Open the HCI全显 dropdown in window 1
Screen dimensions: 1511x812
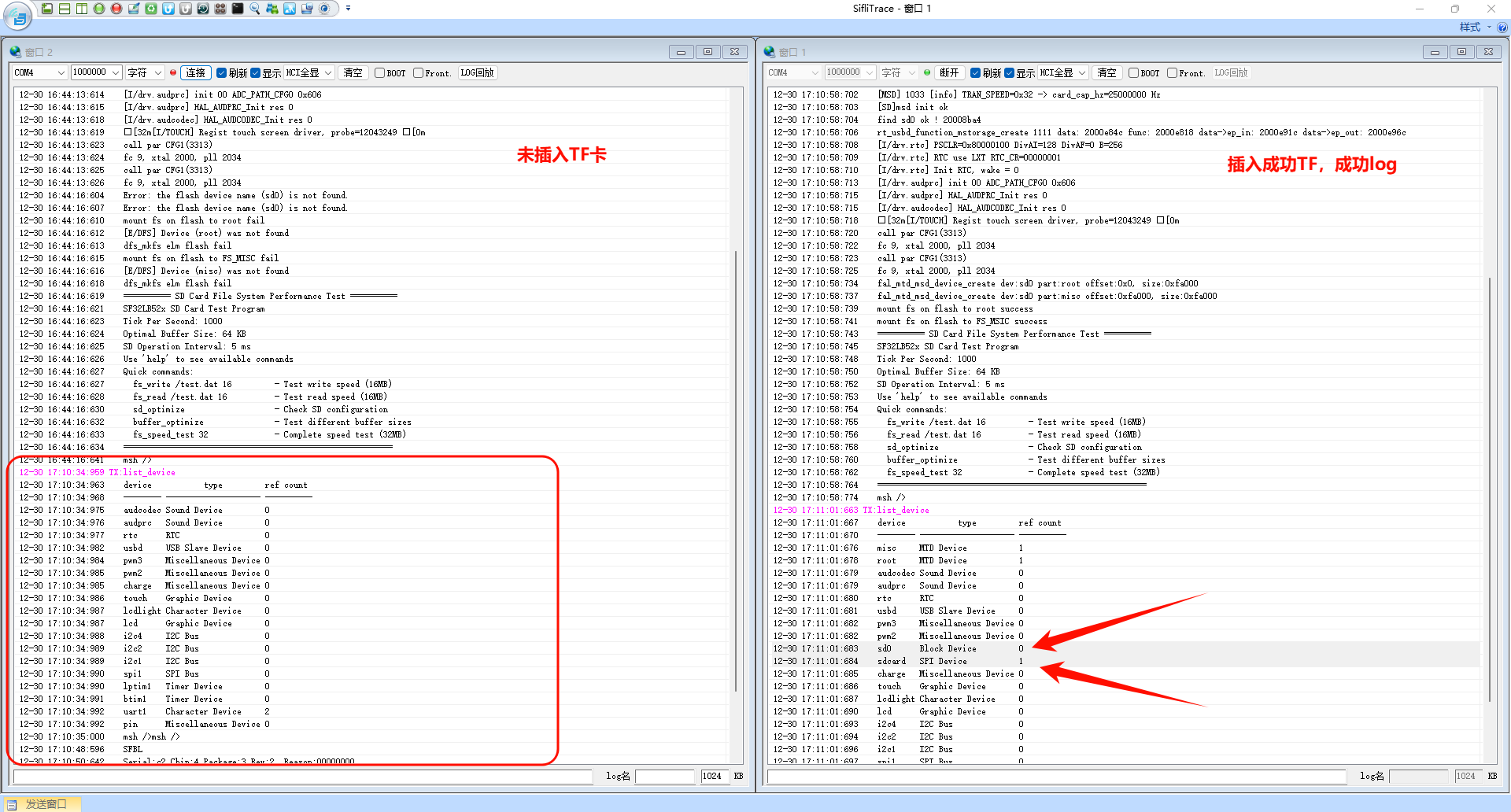tap(1062, 73)
